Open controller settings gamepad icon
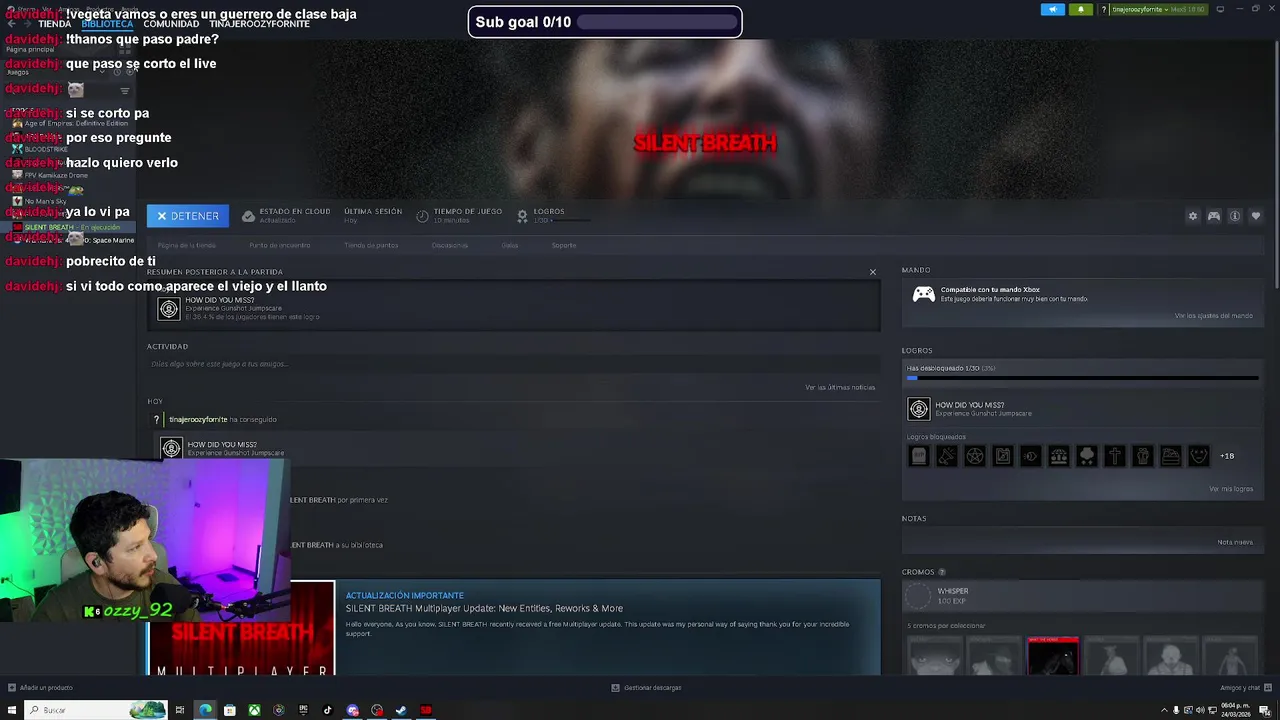 (1214, 216)
